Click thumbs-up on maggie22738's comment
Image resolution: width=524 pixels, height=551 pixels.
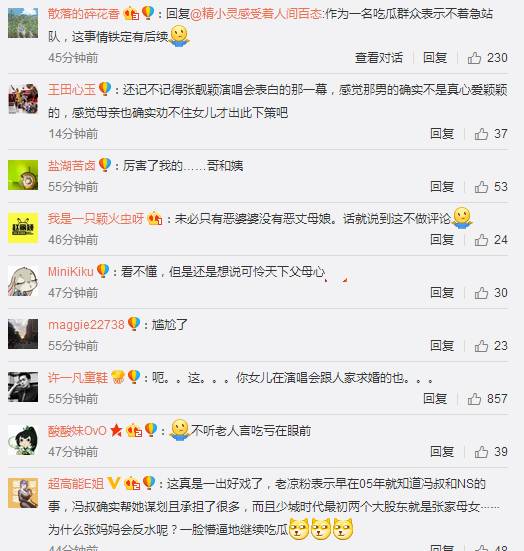click(481, 346)
